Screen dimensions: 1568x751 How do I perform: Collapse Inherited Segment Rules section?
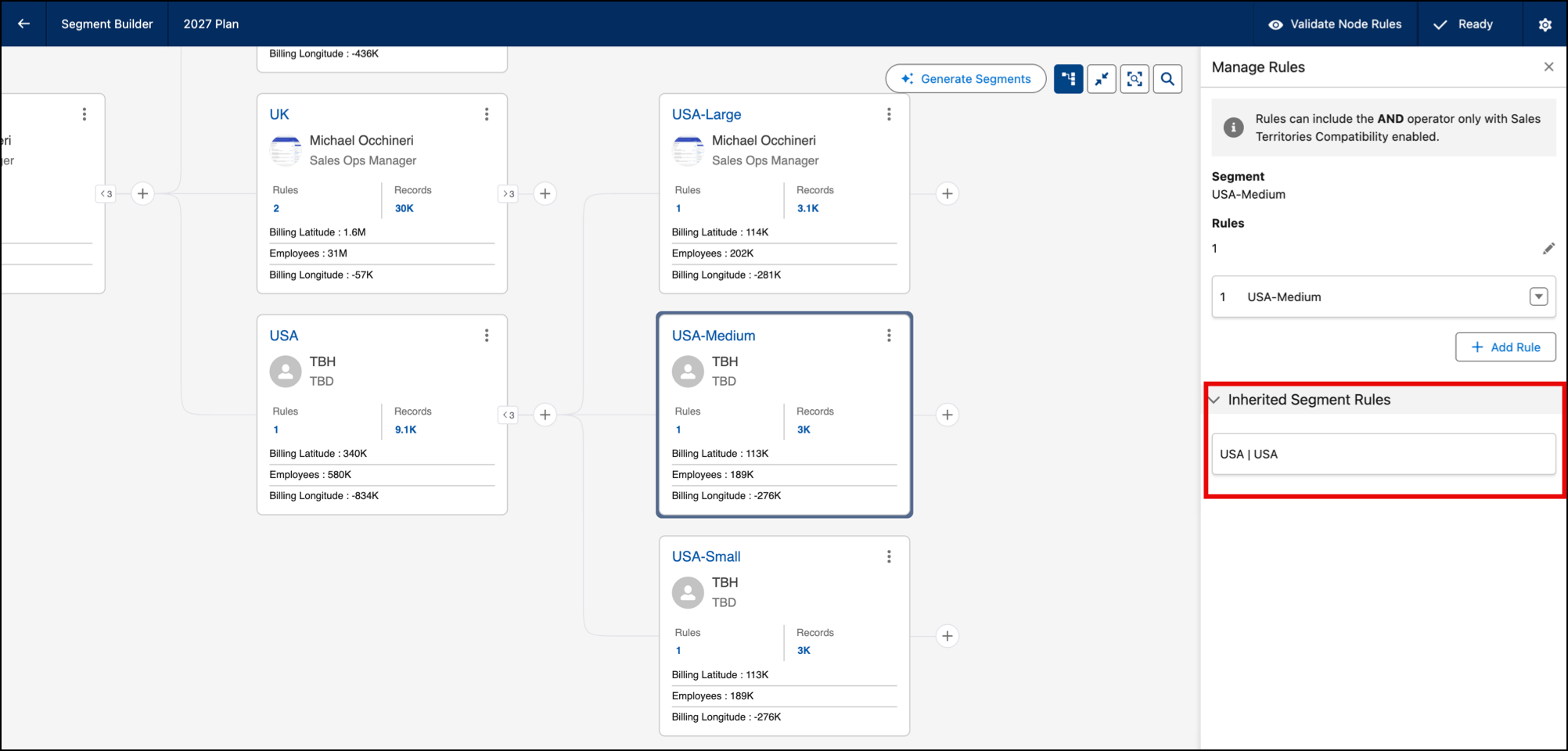(1215, 400)
